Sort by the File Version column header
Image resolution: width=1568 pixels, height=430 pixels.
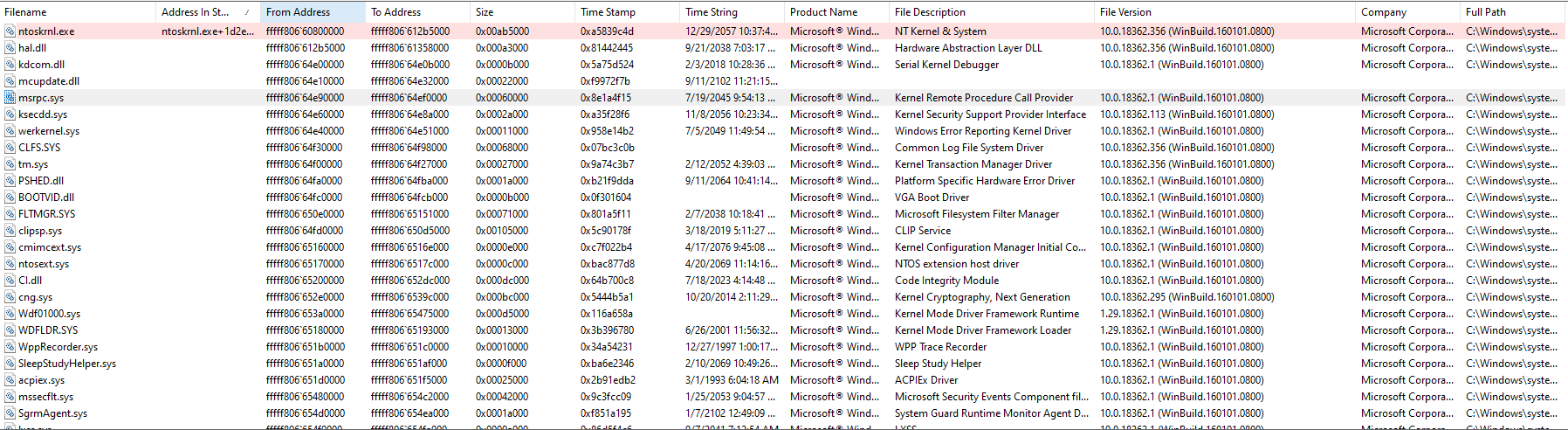[x=1226, y=12]
